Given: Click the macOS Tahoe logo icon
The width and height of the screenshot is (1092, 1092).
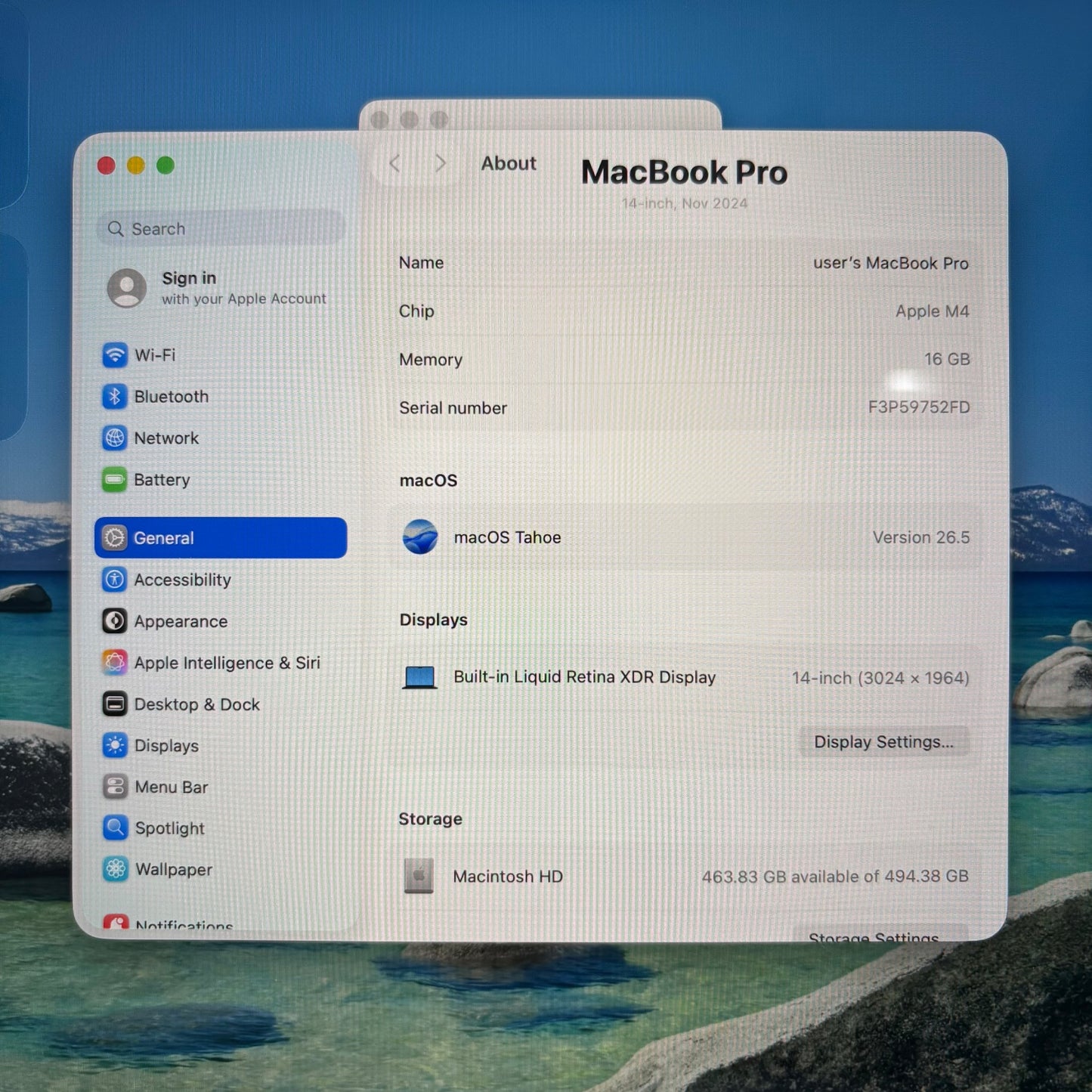Looking at the screenshot, I should pyautogui.click(x=420, y=537).
